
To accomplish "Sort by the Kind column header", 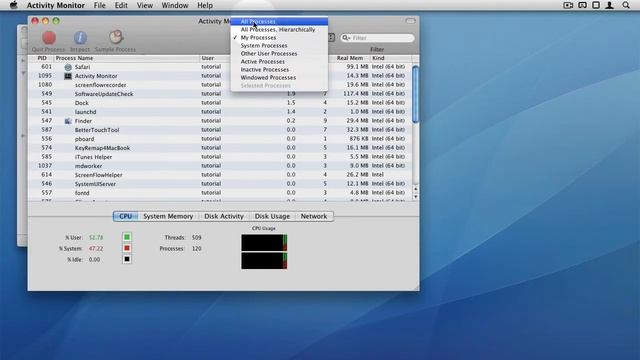I will click(x=391, y=58).
